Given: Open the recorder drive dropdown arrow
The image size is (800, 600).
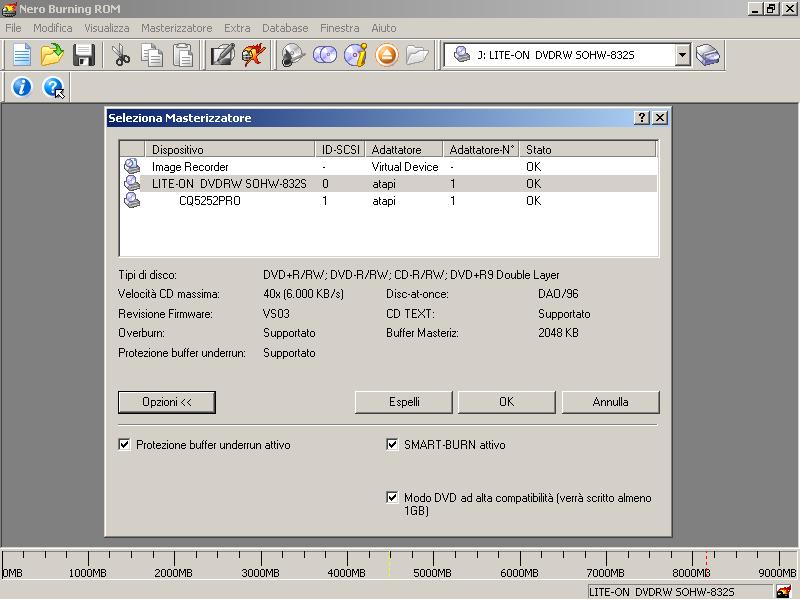Looking at the screenshot, I should click(682, 55).
